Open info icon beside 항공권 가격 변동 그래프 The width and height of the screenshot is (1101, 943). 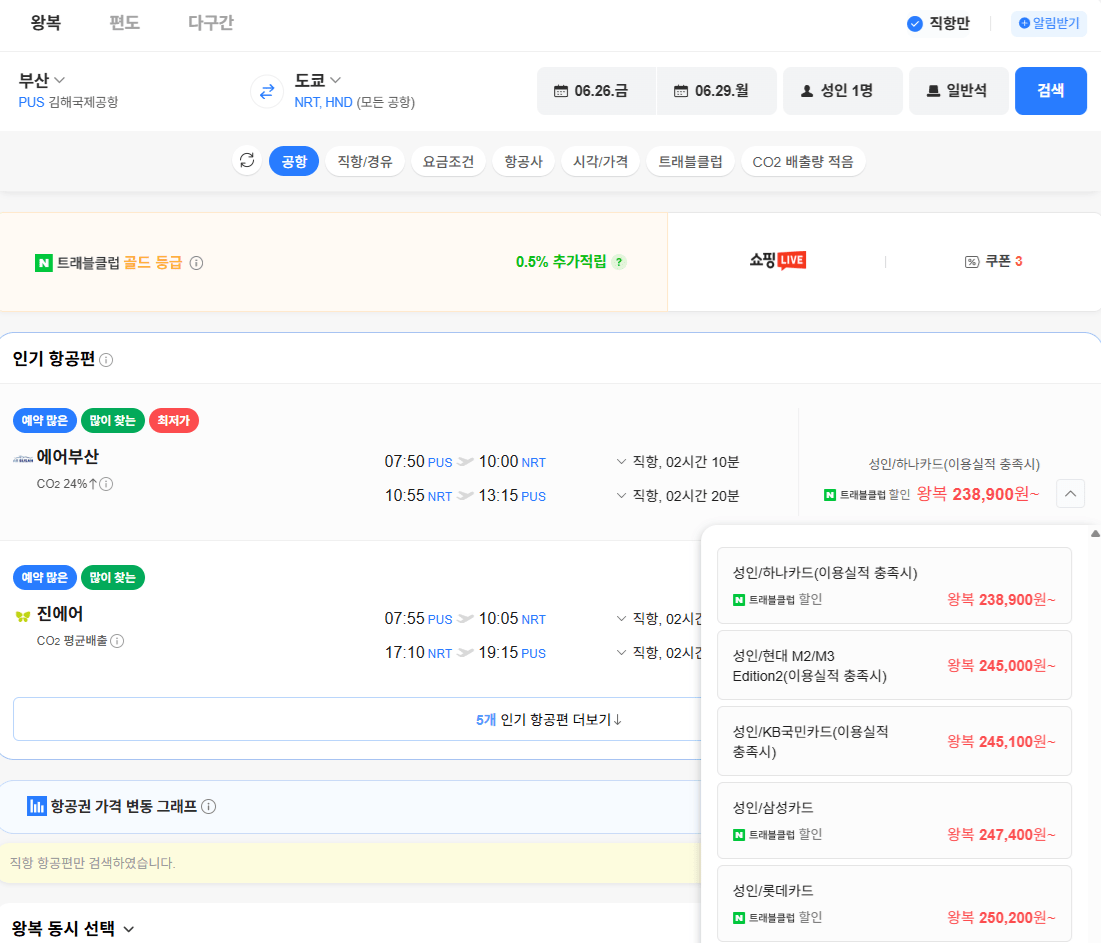tap(209, 807)
